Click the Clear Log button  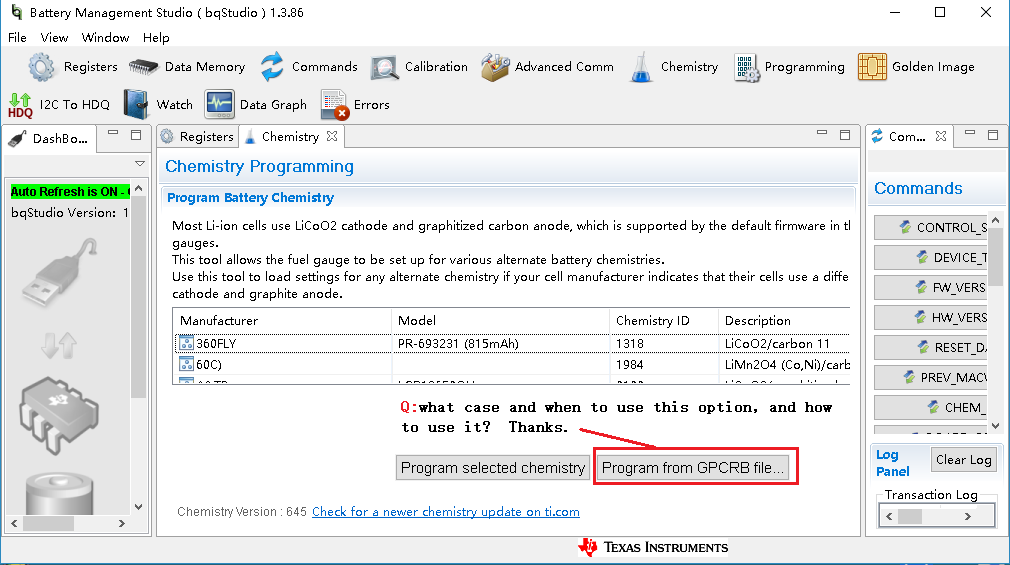click(964, 460)
